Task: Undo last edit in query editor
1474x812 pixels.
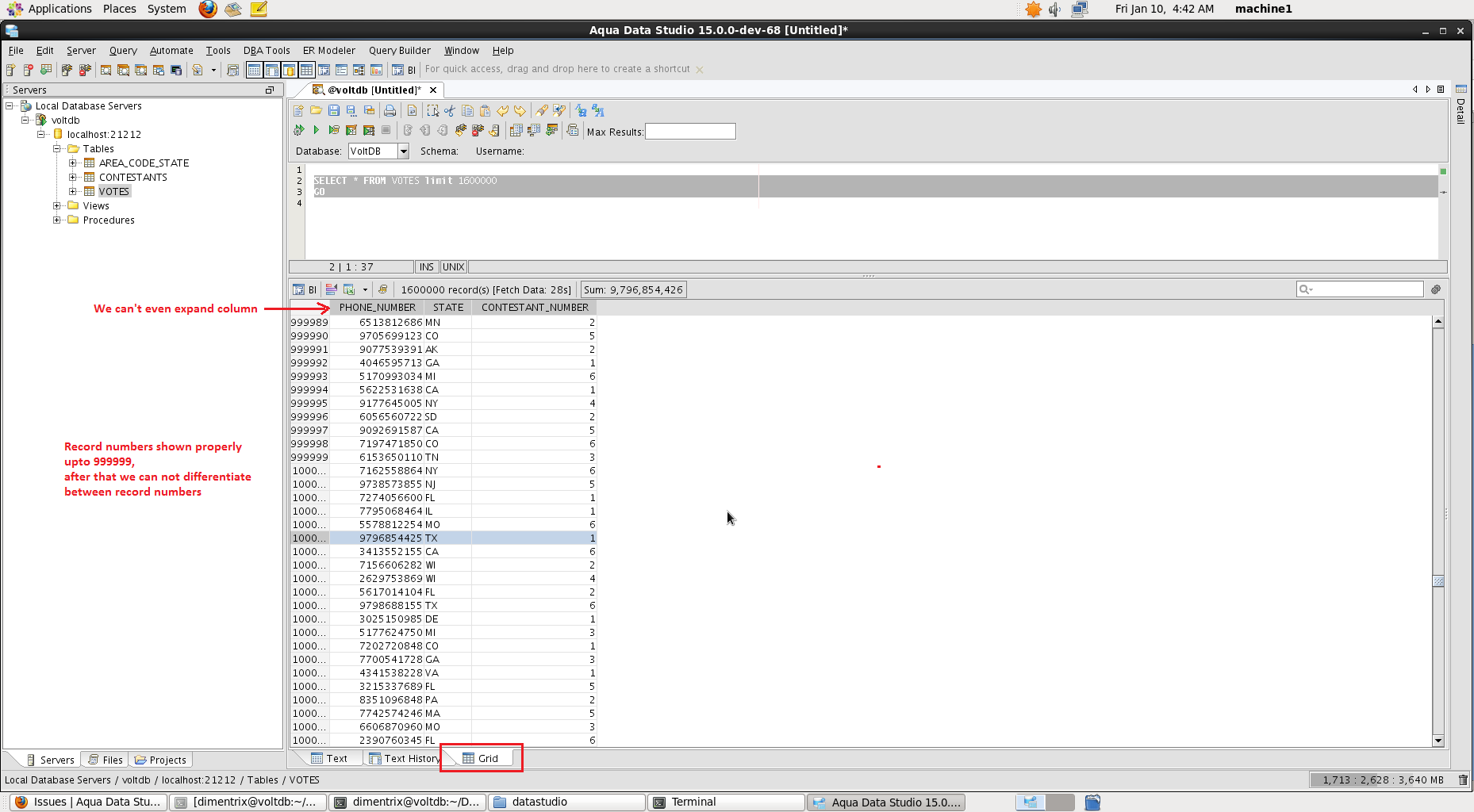Action: (x=502, y=111)
